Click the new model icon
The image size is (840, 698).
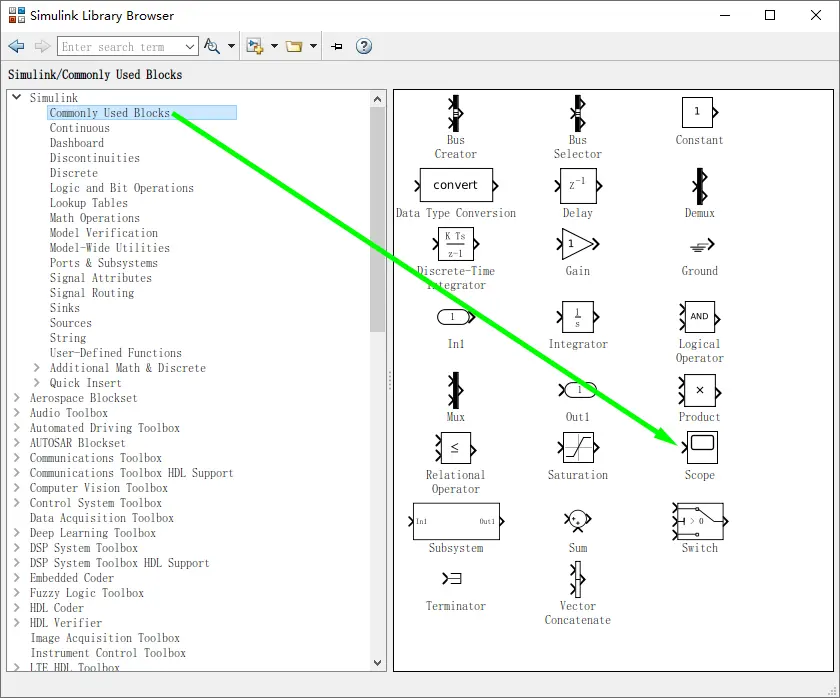click(255, 47)
